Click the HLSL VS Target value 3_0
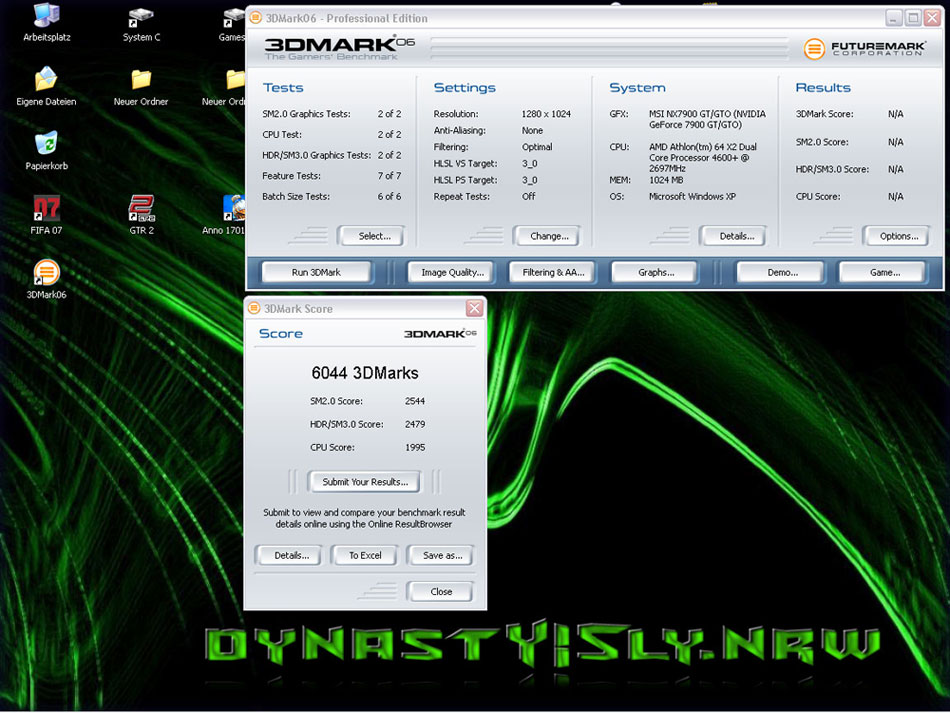The height and width of the screenshot is (713, 950). pyautogui.click(x=530, y=164)
